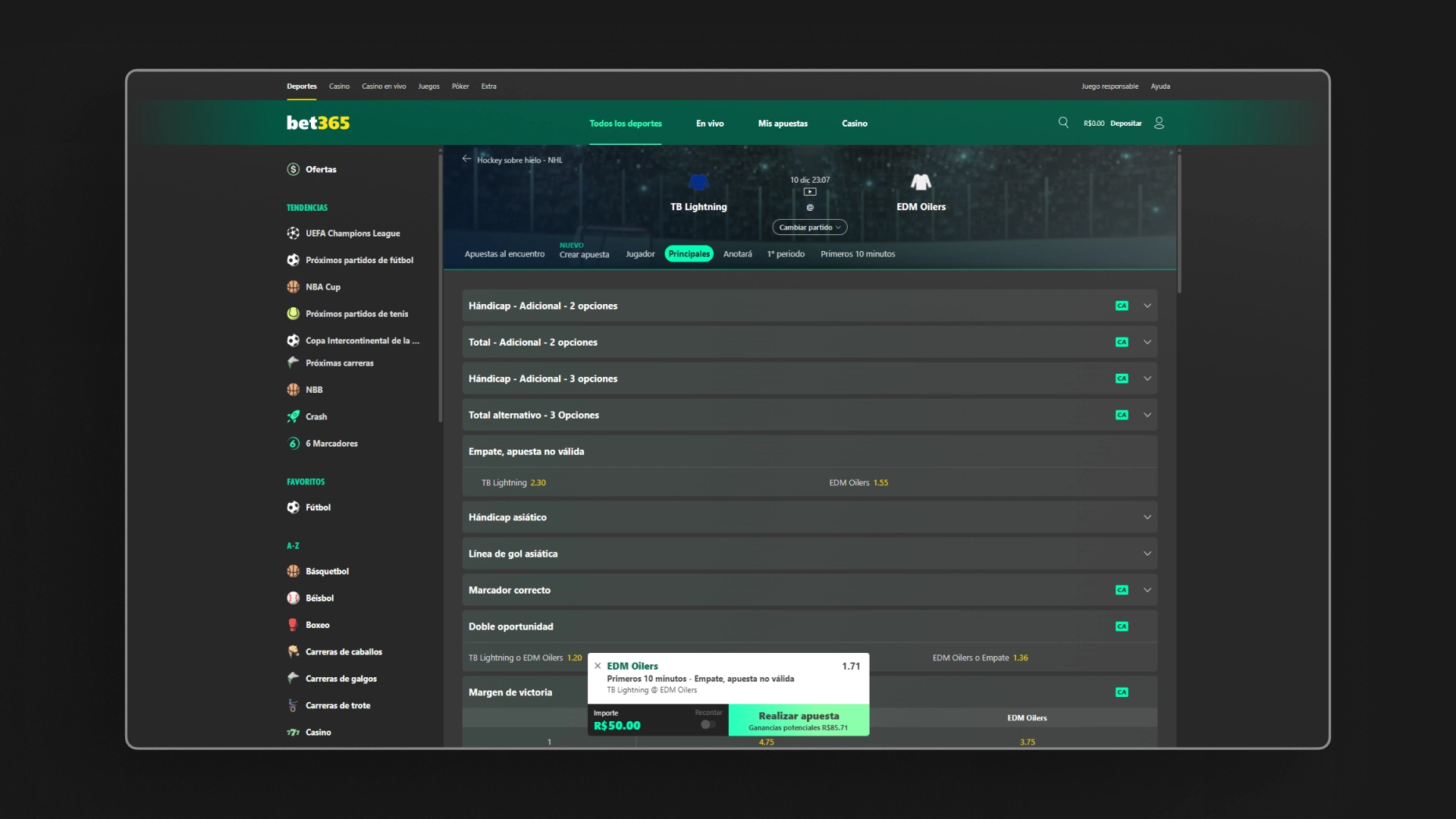Expand Total - Adicional - 2 opciones chevron
Screen dimensions: 1456x819
[x=1147, y=342]
